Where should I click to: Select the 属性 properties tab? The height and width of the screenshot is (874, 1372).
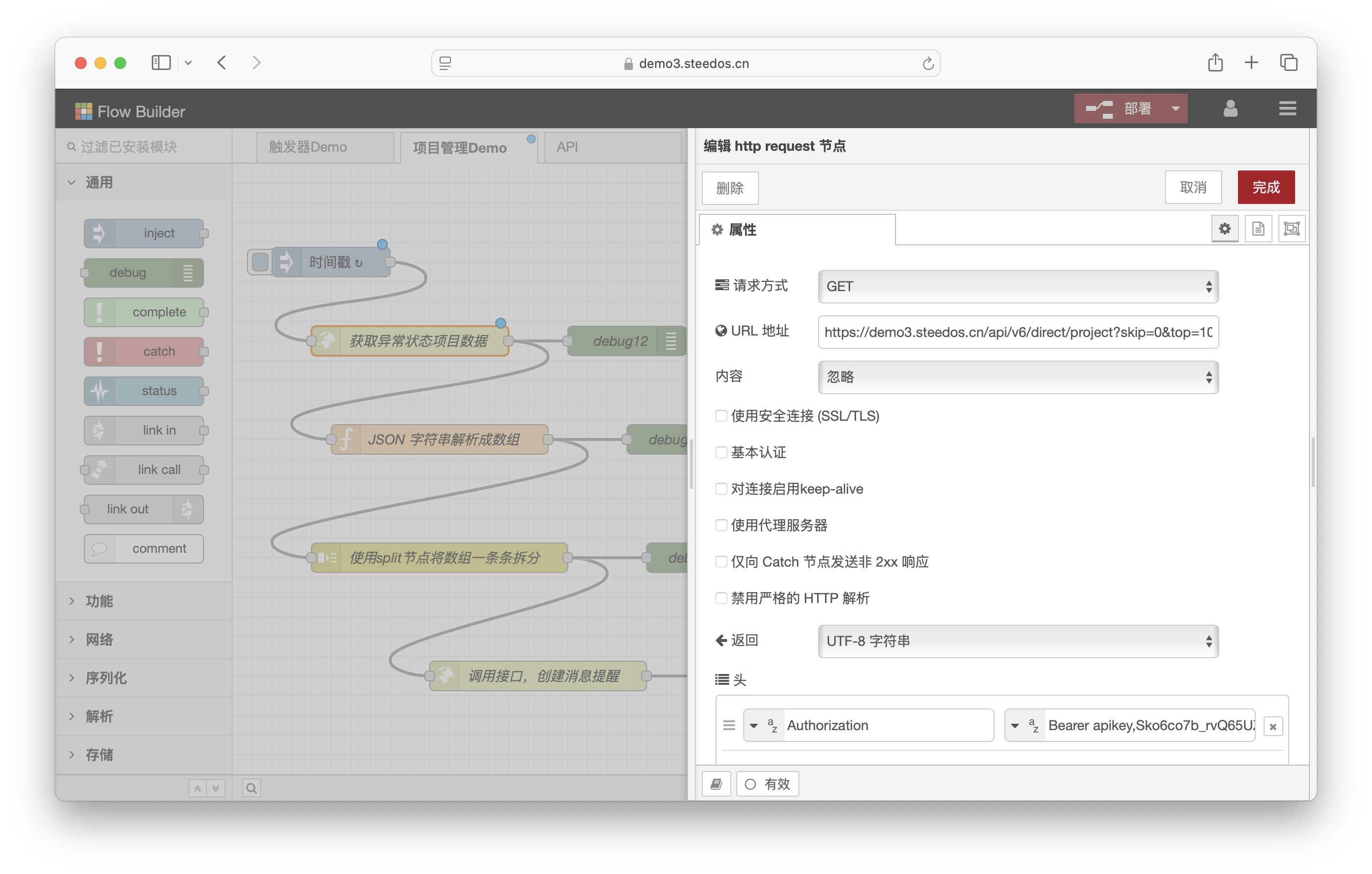click(x=796, y=230)
